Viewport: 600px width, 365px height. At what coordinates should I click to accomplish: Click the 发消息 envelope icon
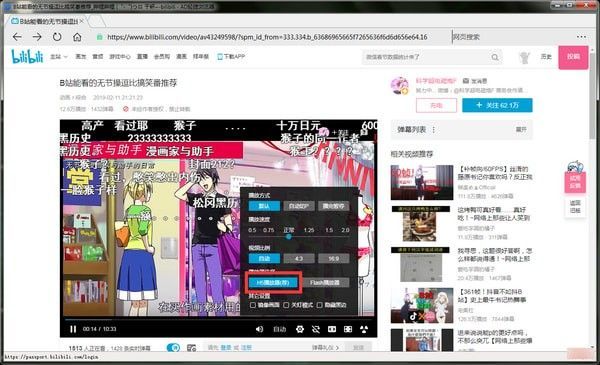pos(466,81)
